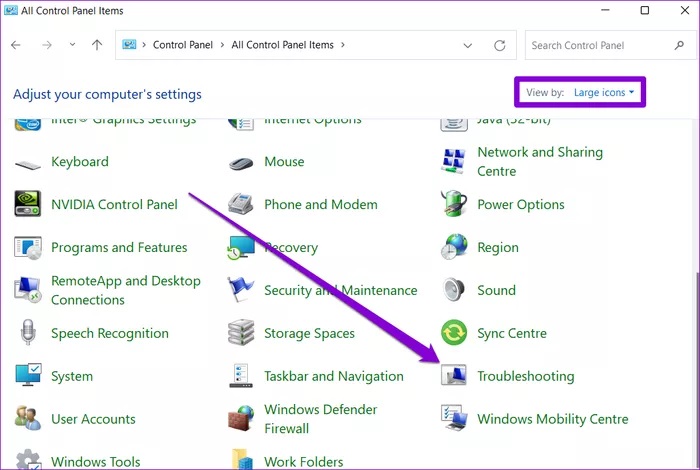The image size is (700, 470).
Task: Open the User Accounts link
Action: (93, 419)
